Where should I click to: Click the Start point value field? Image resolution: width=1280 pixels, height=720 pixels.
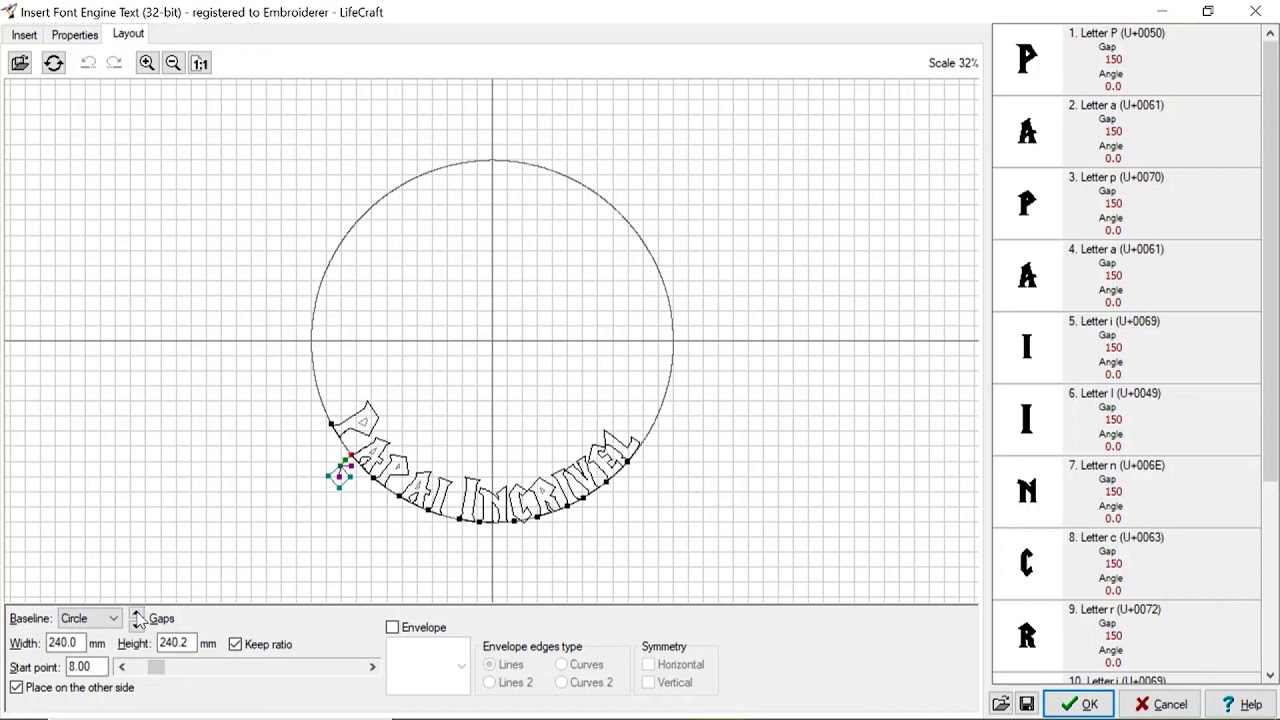point(87,667)
